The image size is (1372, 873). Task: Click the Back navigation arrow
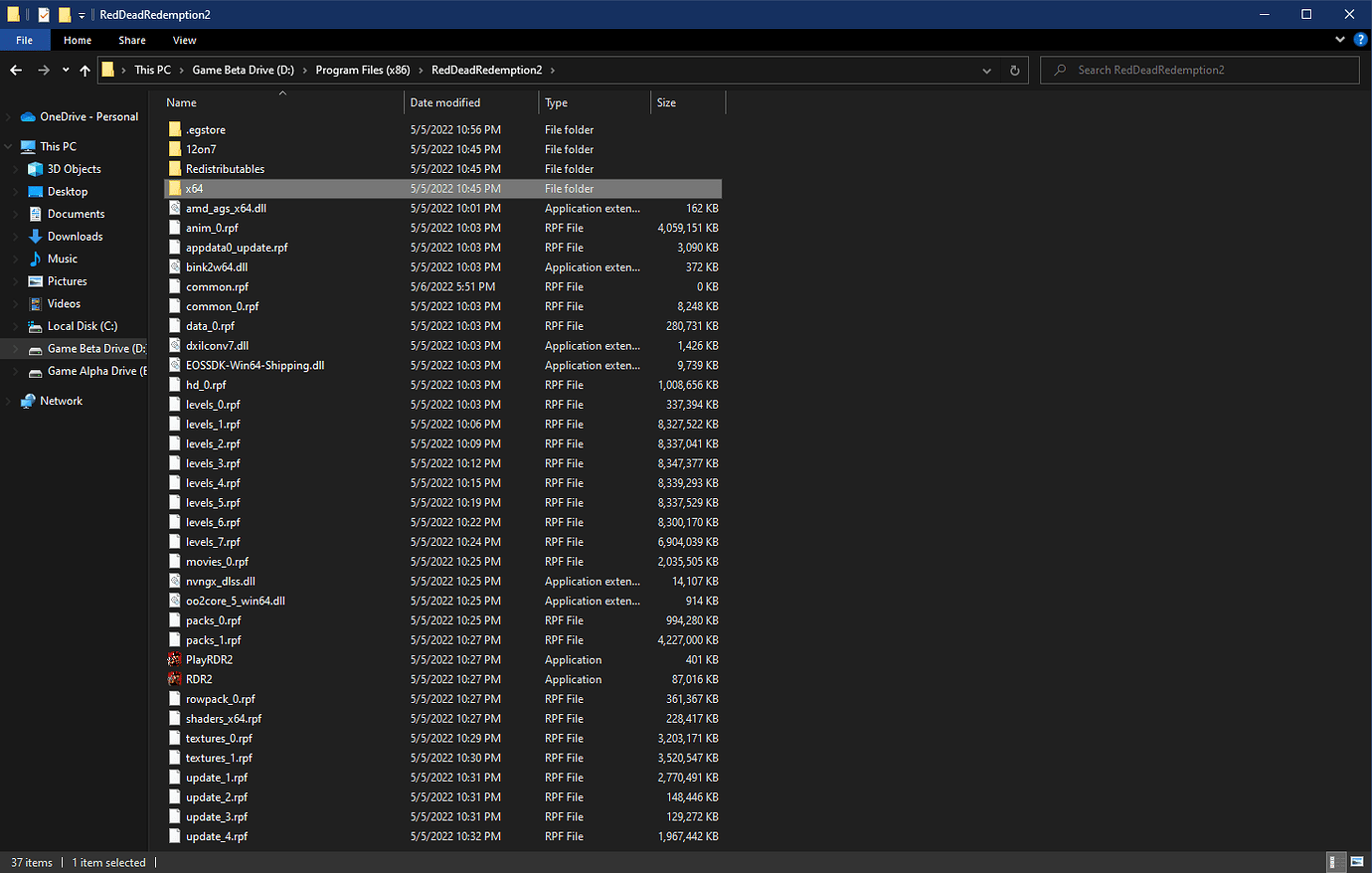[17, 70]
